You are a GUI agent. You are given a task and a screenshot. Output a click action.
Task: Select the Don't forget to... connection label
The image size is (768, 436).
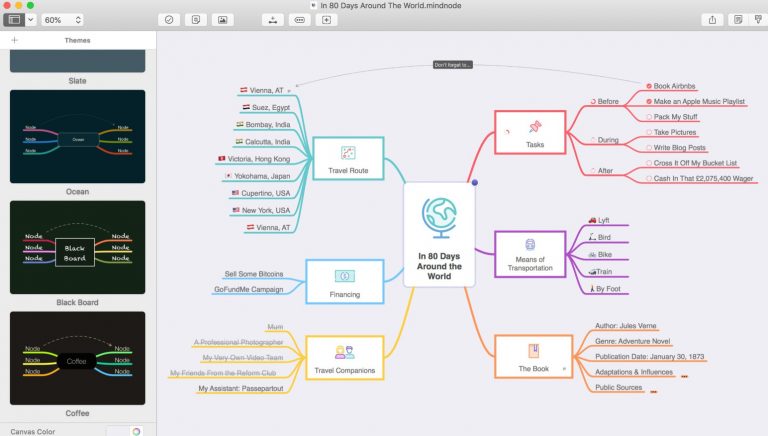453,65
